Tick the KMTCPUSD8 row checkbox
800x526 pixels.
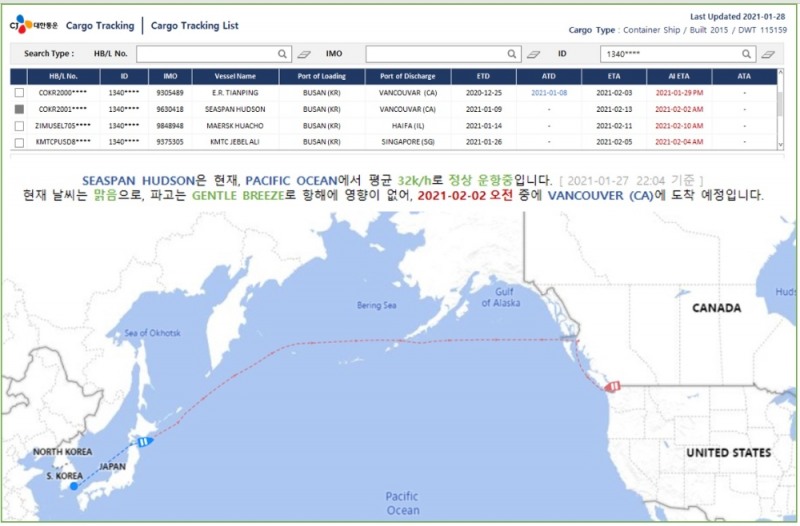click(x=20, y=142)
